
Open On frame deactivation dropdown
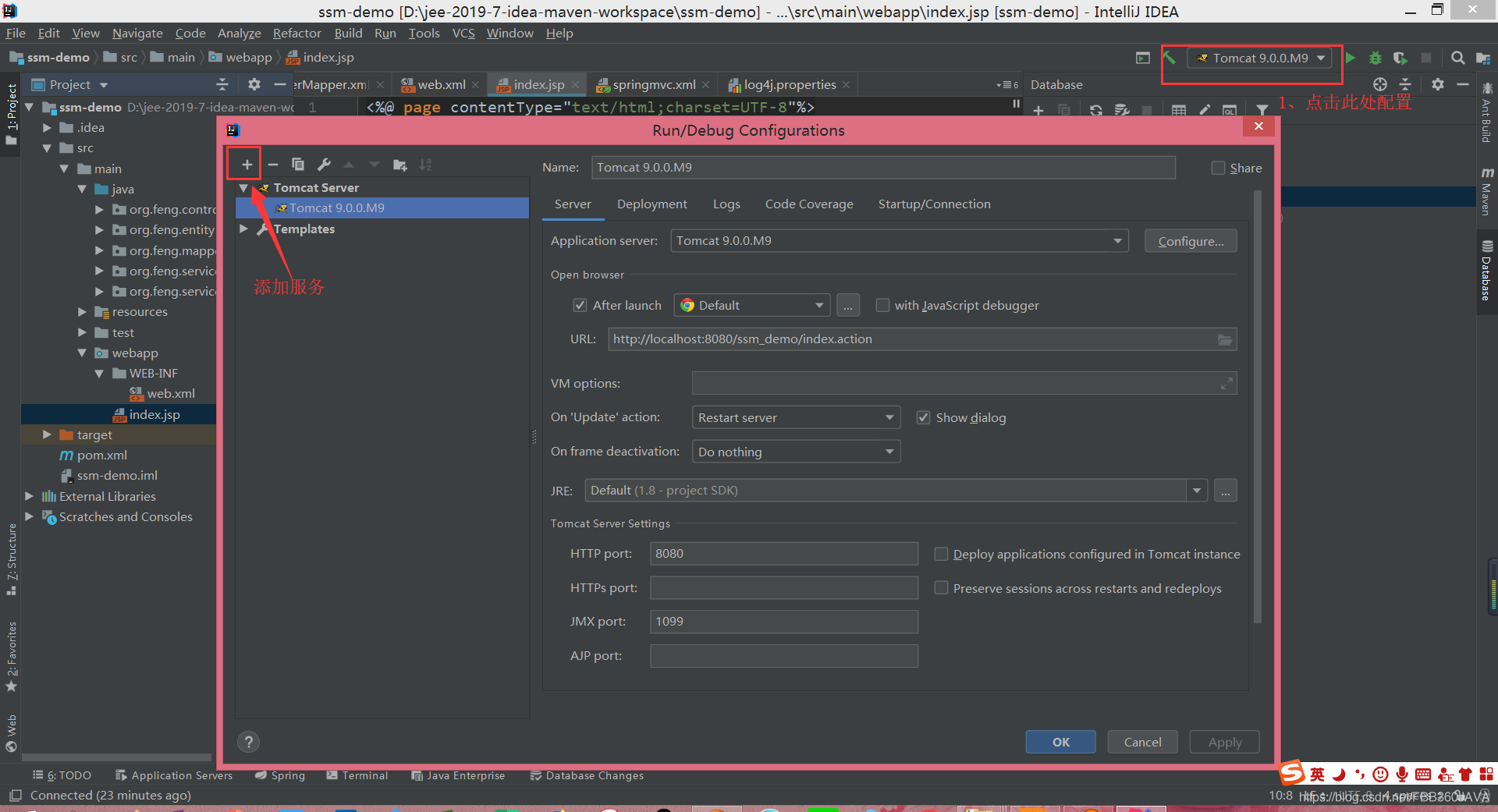point(796,452)
